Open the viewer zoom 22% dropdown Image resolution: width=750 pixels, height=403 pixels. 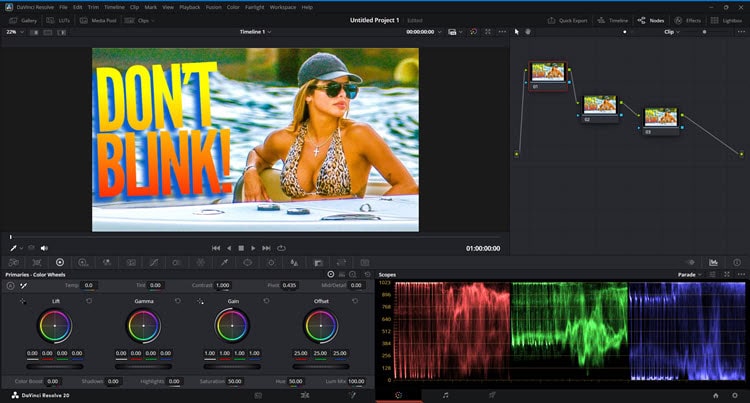14,32
